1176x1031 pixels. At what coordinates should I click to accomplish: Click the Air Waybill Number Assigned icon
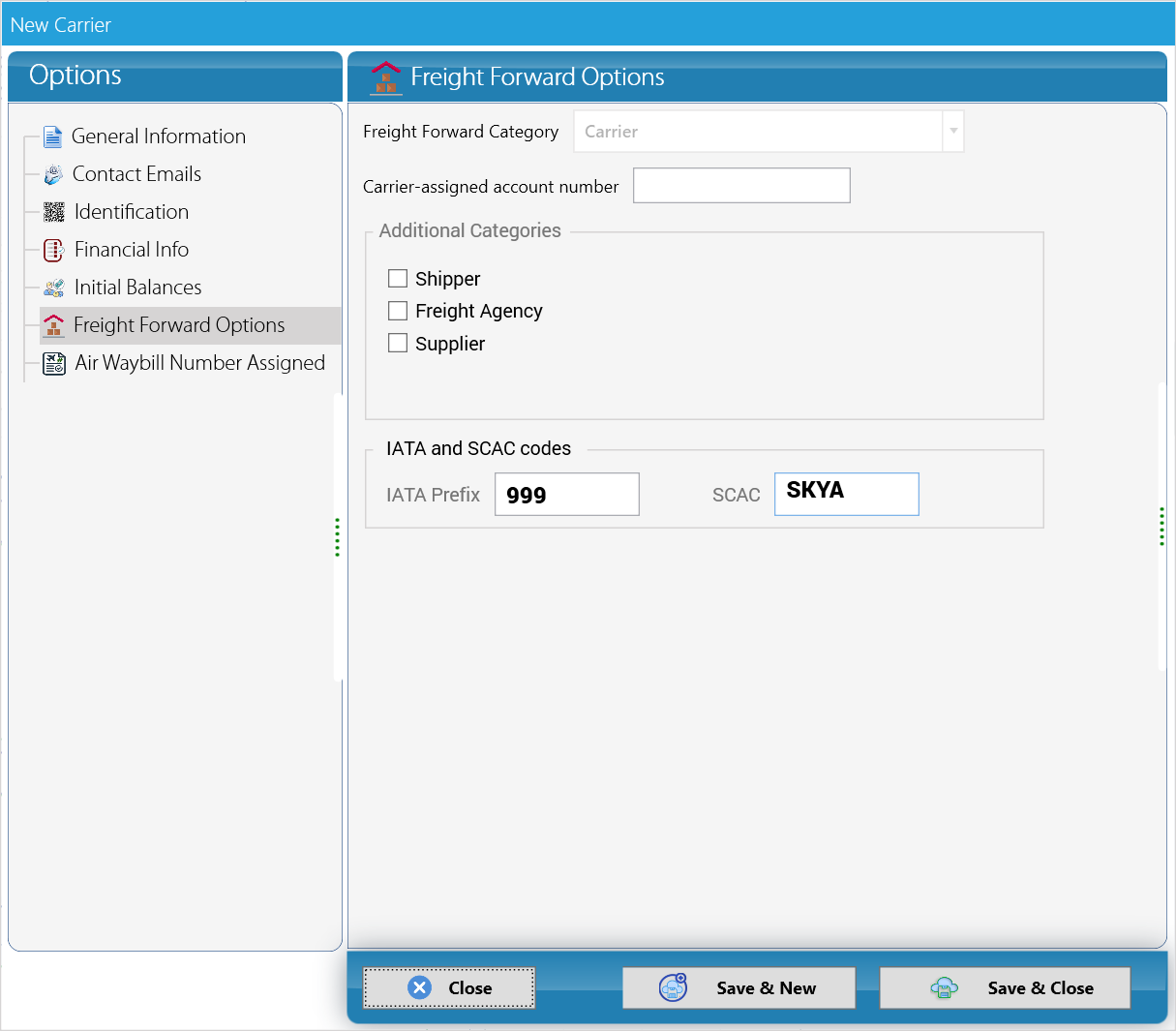(x=55, y=364)
